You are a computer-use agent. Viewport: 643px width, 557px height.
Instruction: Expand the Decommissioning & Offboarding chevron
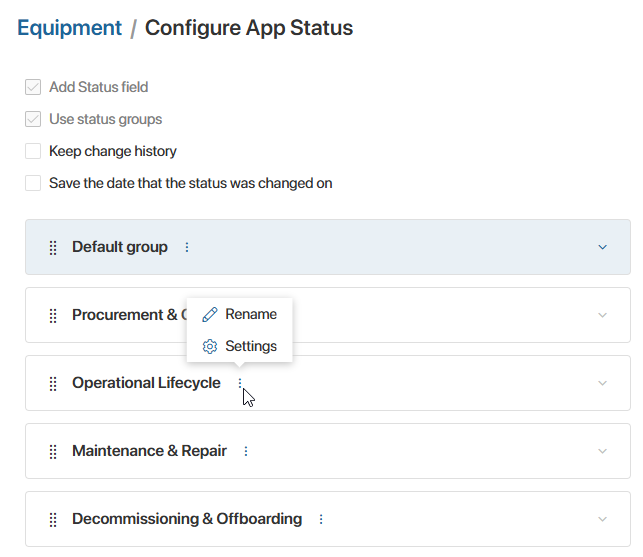602,519
